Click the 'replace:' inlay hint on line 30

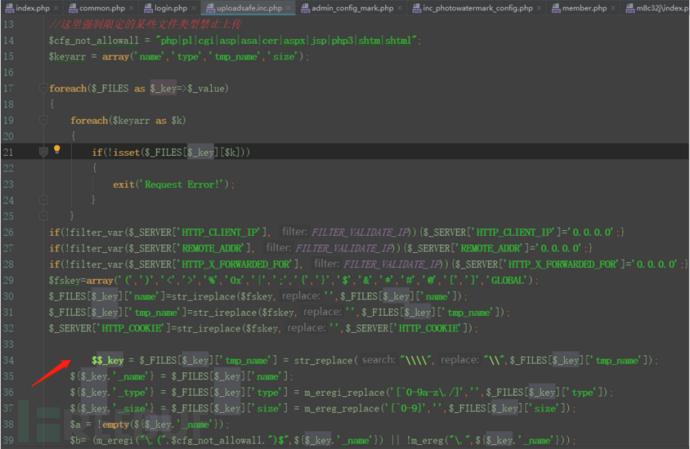click(301, 296)
